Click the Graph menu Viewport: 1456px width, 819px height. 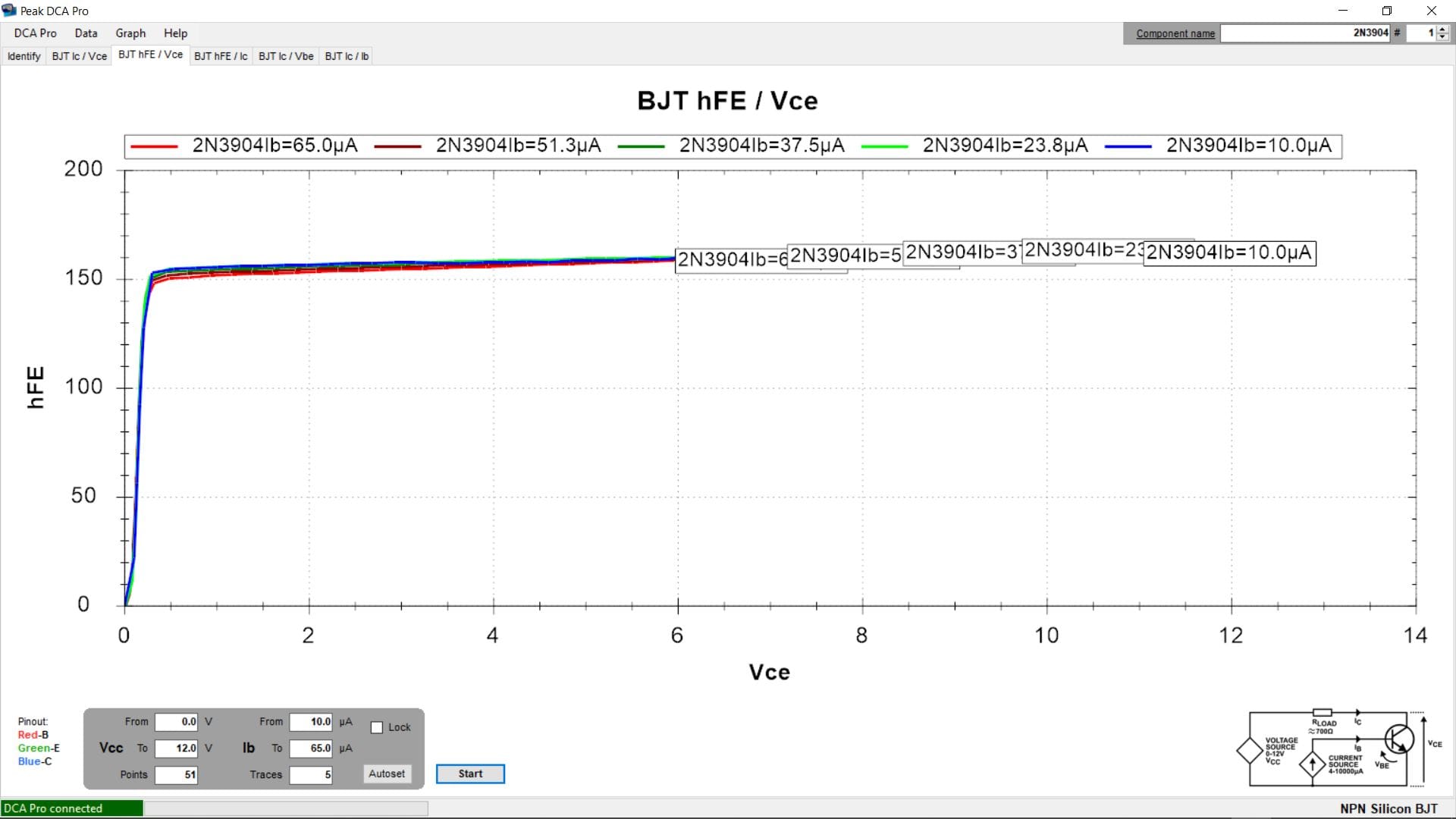tap(131, 33)
